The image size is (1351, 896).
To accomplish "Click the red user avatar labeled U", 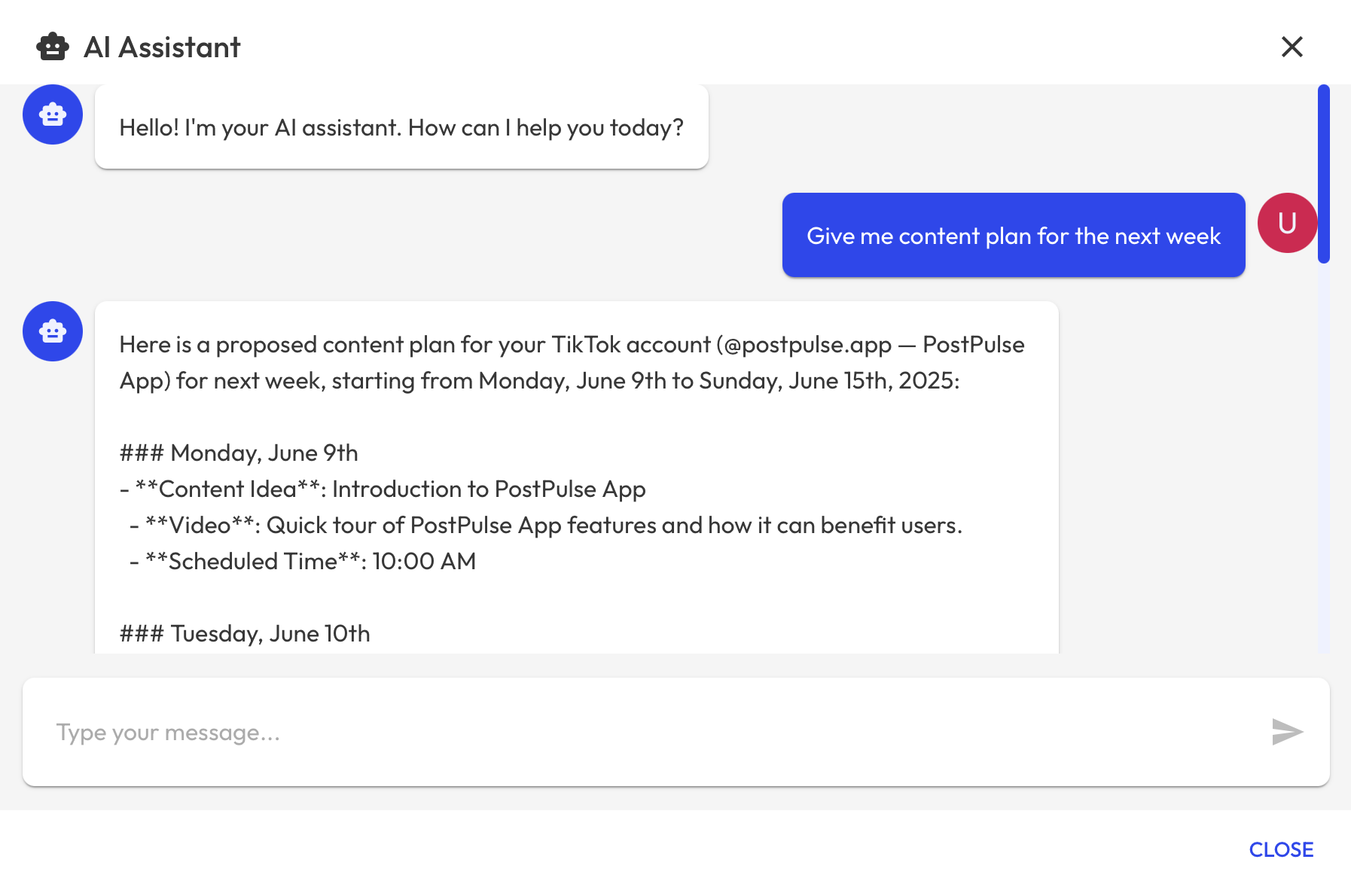I will coord(1287,223).
